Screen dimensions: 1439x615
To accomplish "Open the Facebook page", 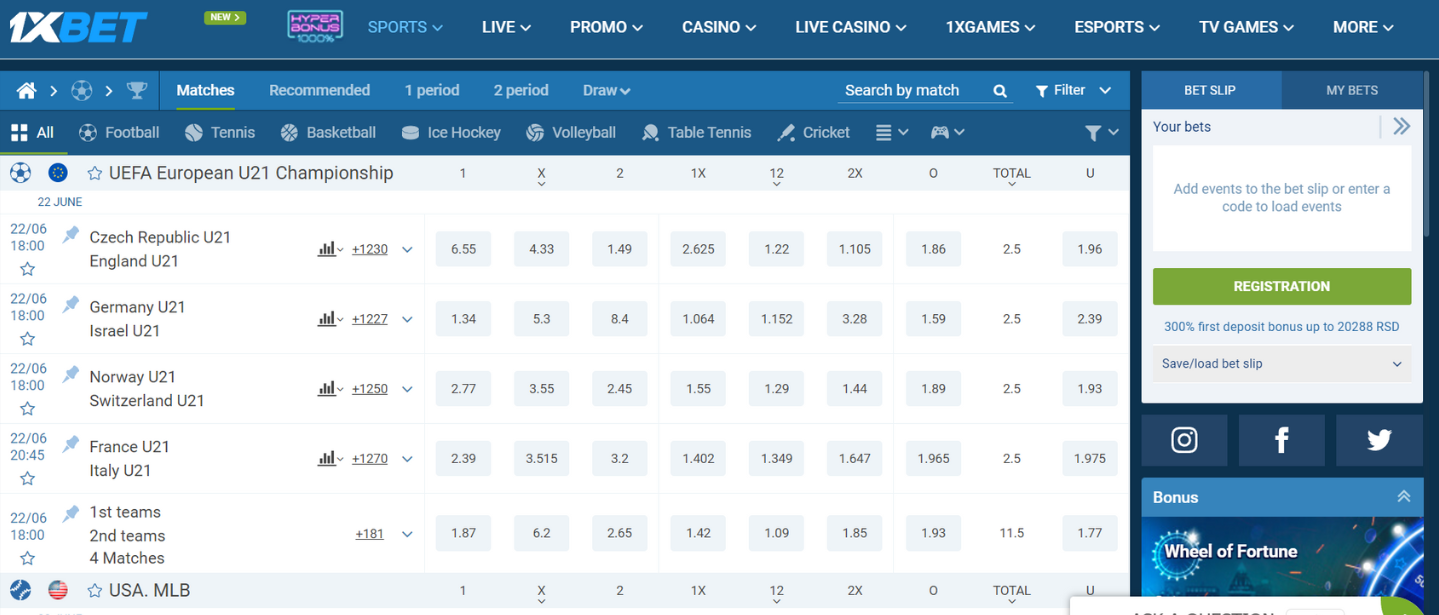I will 1281,440.
